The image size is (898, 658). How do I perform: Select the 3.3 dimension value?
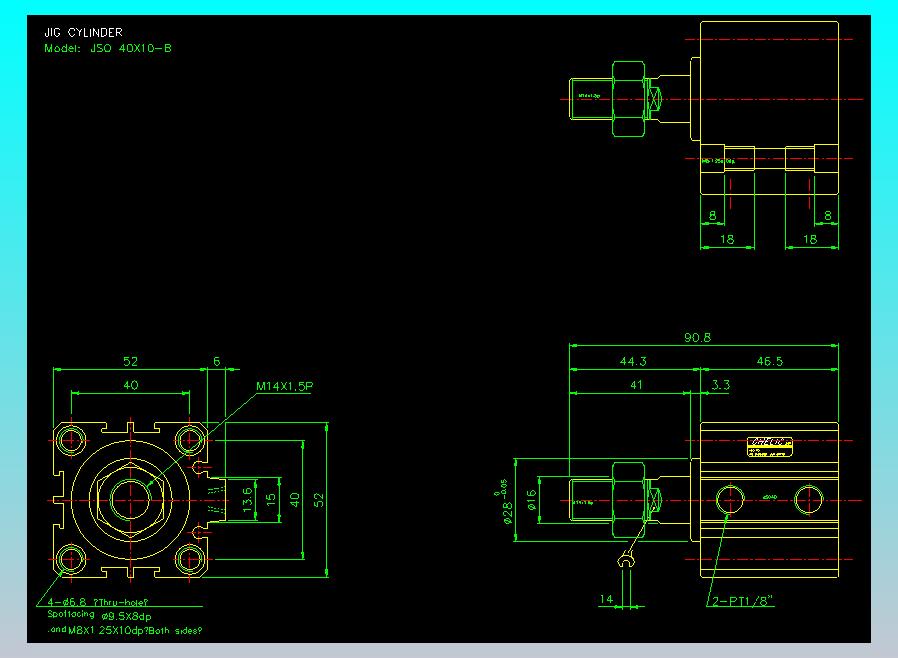720,385
